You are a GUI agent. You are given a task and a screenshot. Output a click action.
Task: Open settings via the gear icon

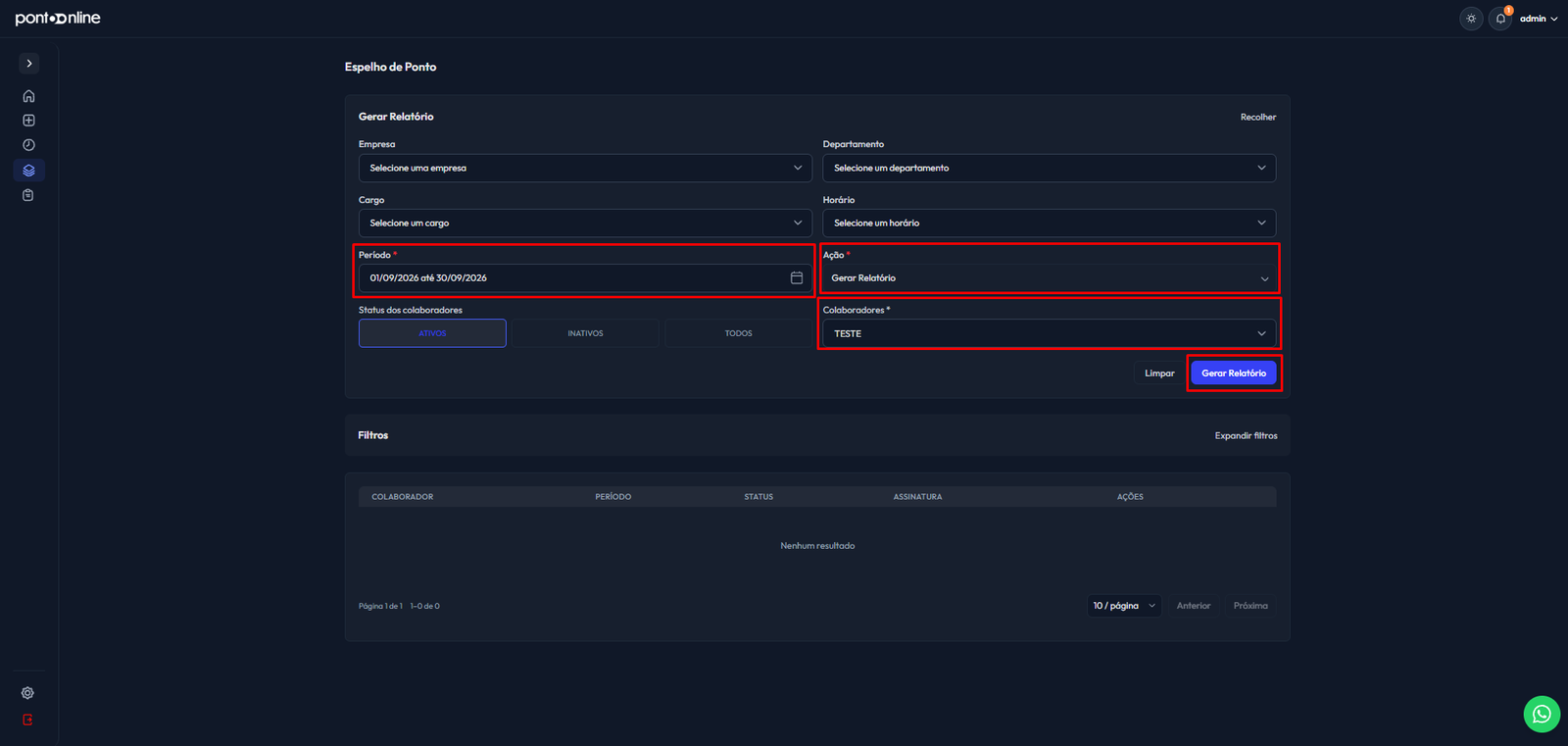tap(27, 693)
